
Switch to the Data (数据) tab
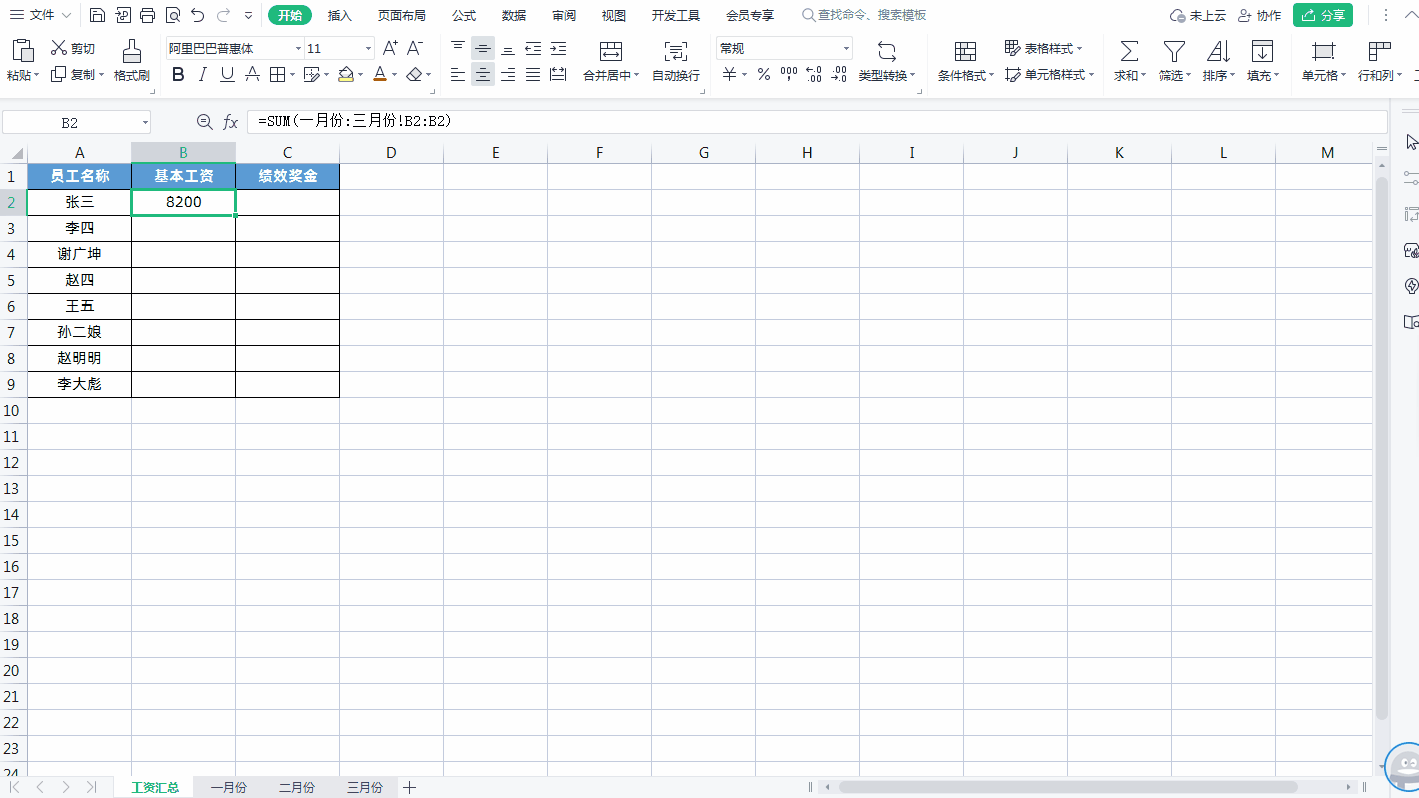click(514, 15)
